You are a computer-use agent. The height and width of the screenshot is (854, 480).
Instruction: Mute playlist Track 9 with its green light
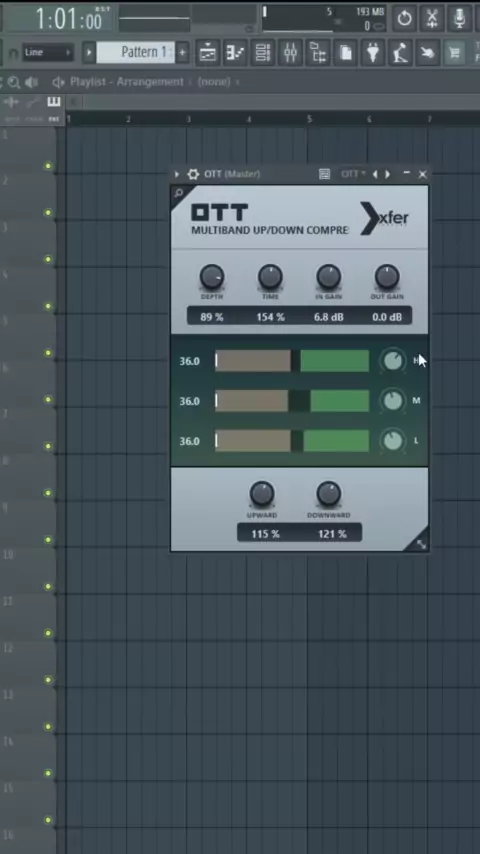[48, 540]
